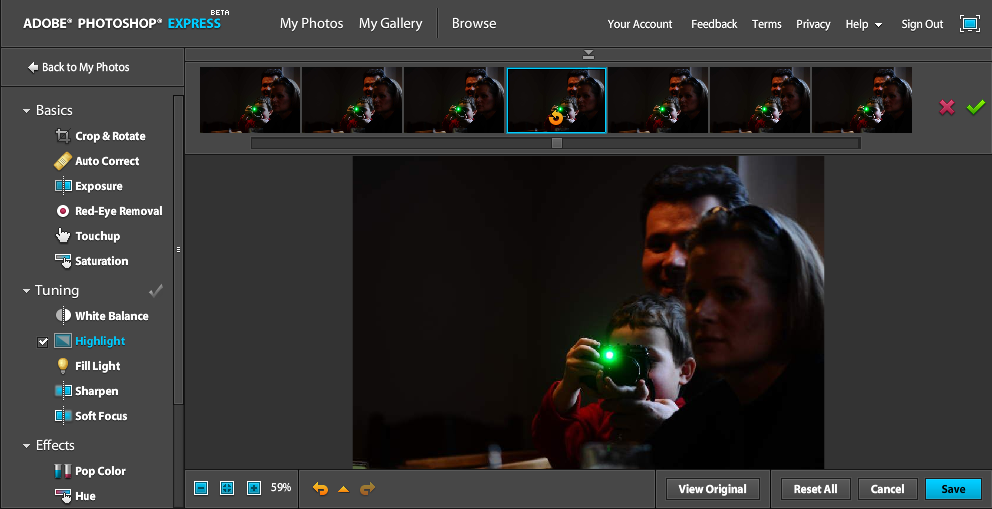Click the Save button
This screenshot has height=509, width=992.
click(x=953, y=489)
